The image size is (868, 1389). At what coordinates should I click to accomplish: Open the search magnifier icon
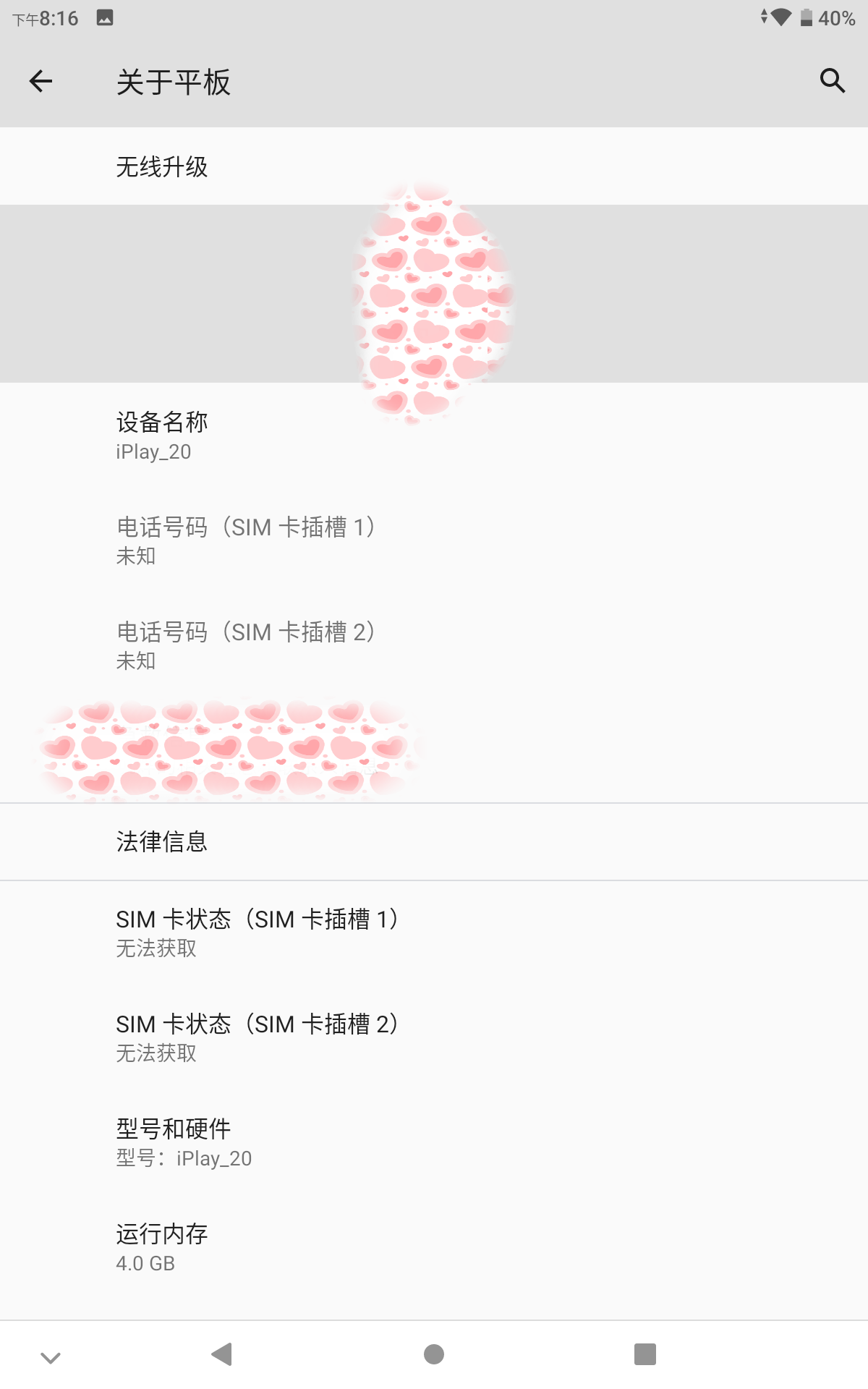(x=832, y=81)
